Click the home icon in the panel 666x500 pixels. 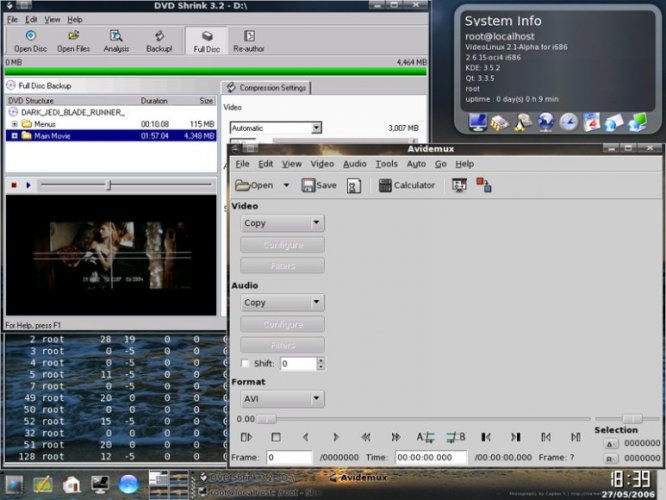71,484
